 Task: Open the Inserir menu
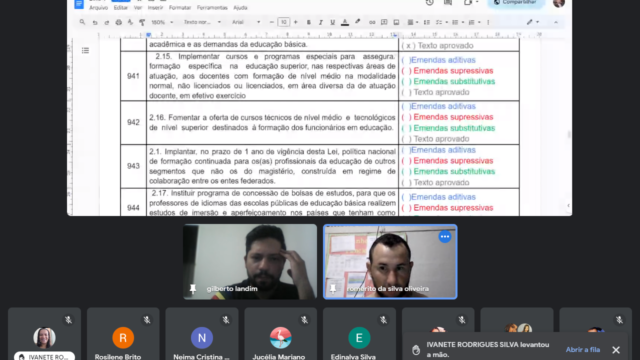[x=155, y=8]
